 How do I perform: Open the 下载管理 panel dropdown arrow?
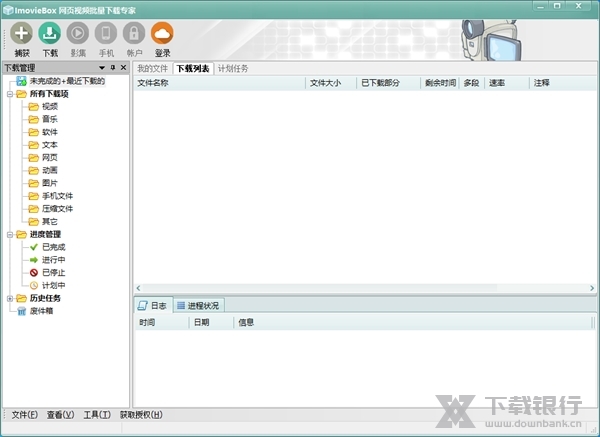102,68
